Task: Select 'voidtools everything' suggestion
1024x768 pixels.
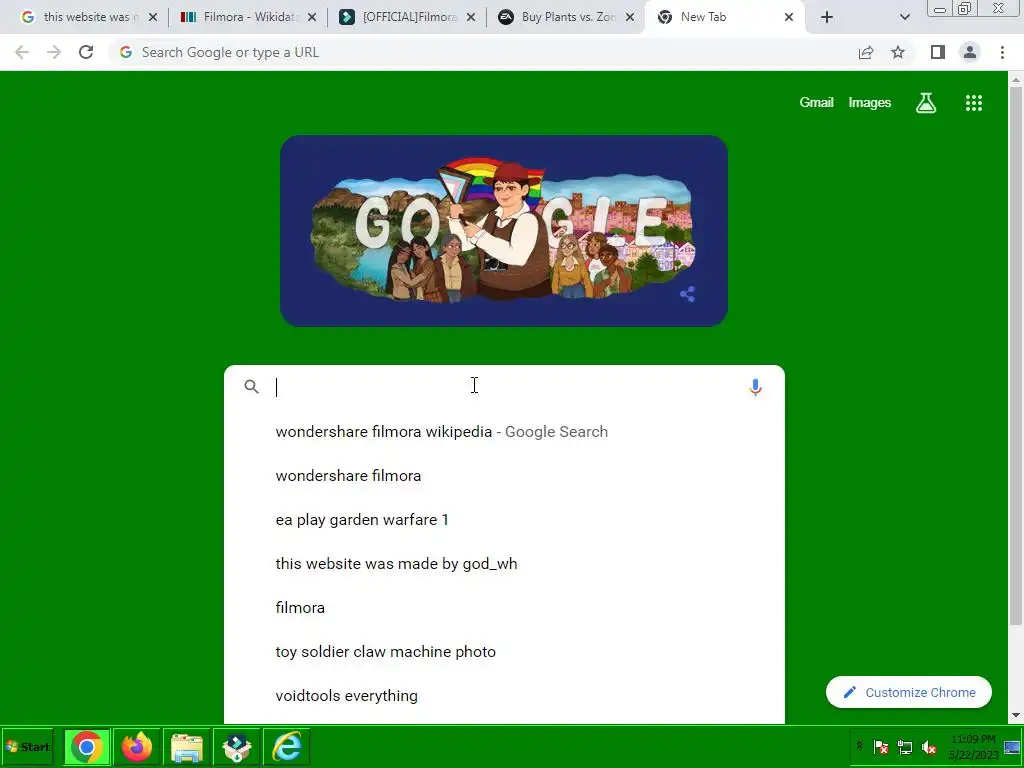Action: [x=504, y=696]
